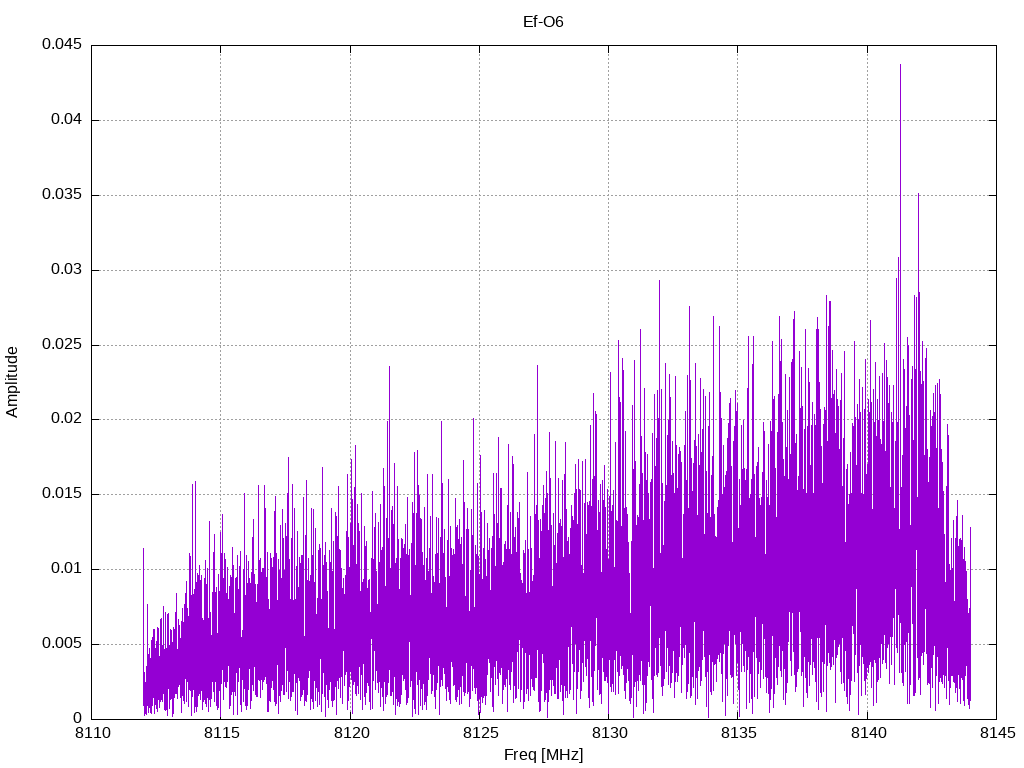The height and width of the screenshot is (768, 1024).
Task: Click the tallest spectrum peak near 8141 MHz
Action: (x=901, y=65)
